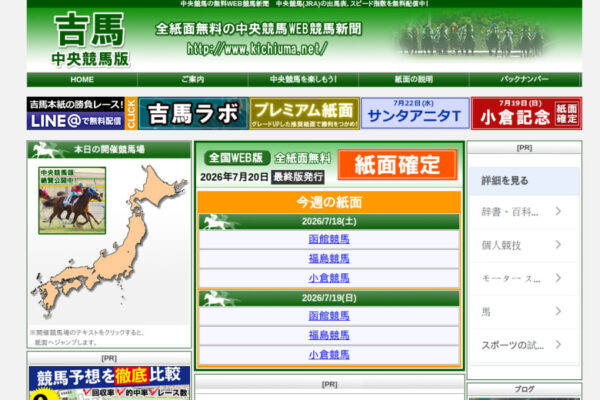This screenshot has width=600, height=400.
Task: Click the 2026年7月20日 date text
Action: pos(234,177)
